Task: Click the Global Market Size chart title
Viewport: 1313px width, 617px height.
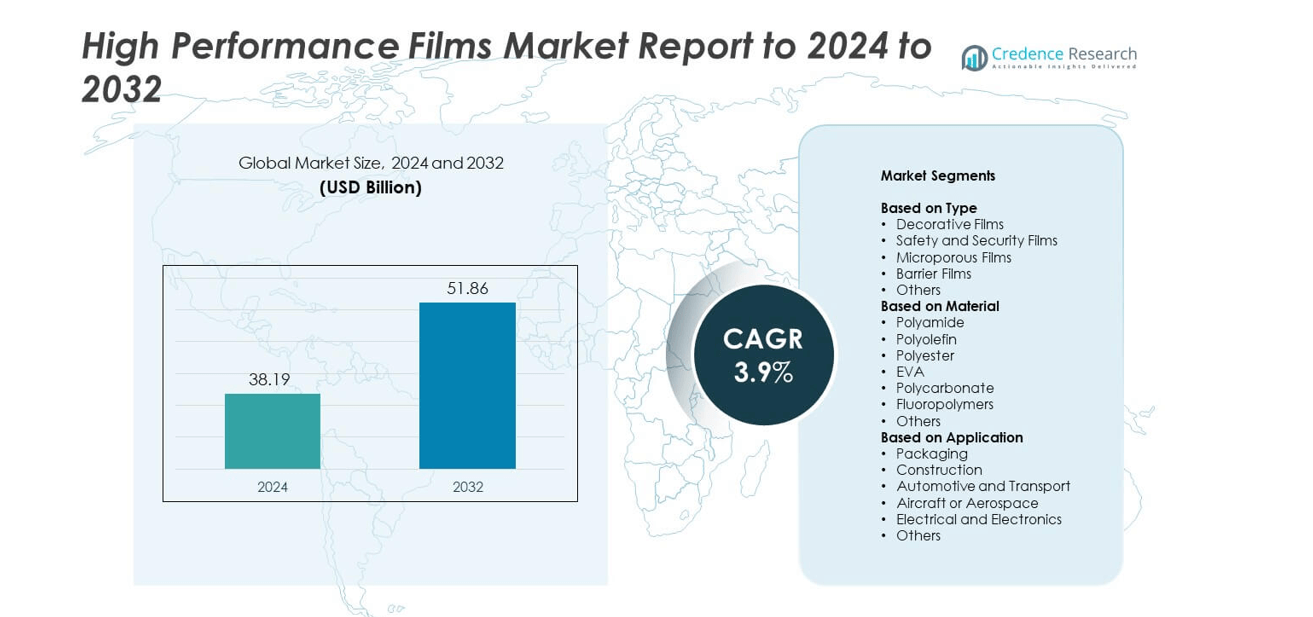Action: (370, 163)
